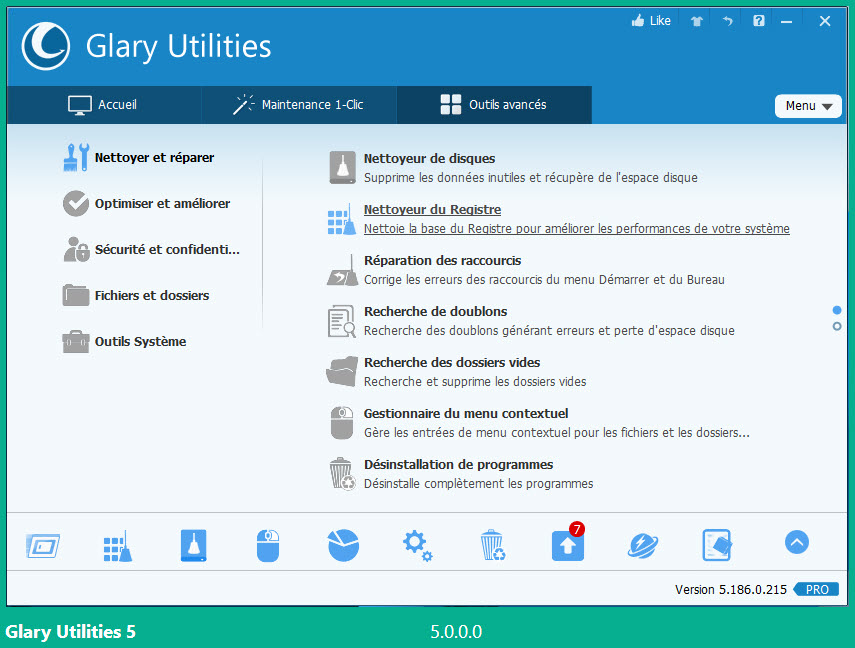Click the Outils Système toolbox icon
The image size is (855, 648).
[76, 341]
